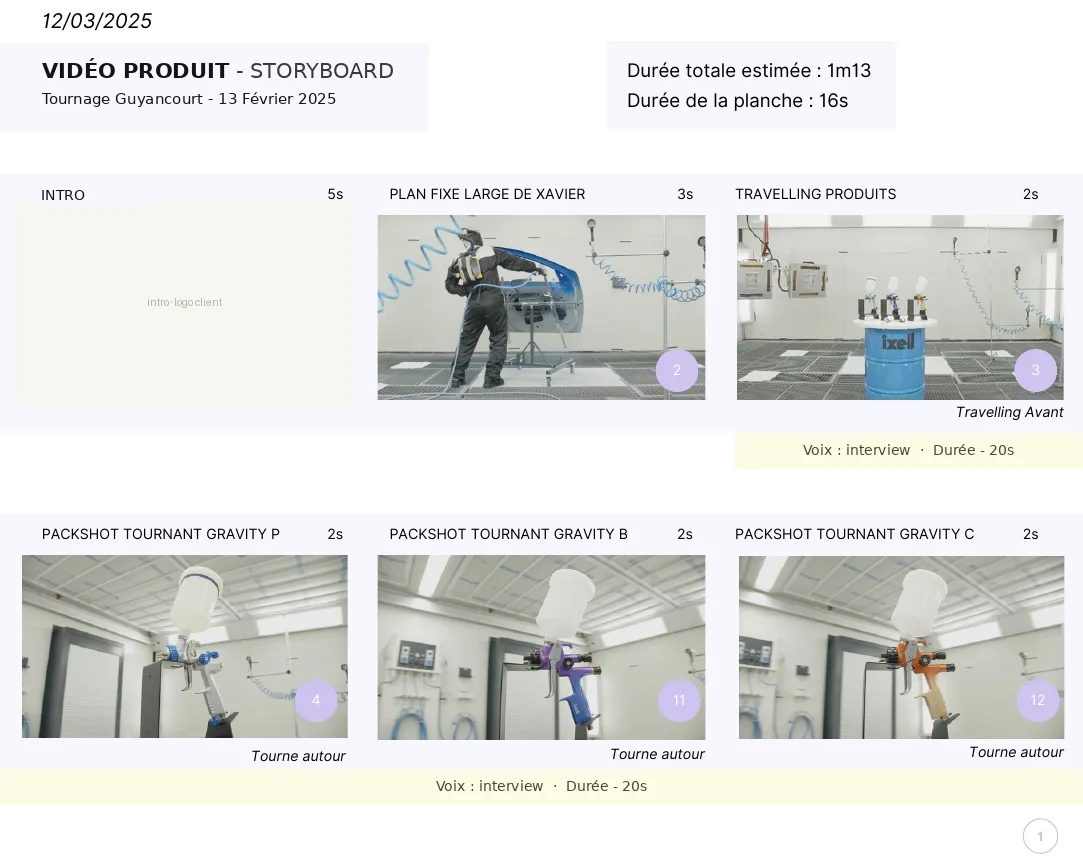Click the purple shot number 3 badge
This screenshot has width=1083, height=867.
1035,370
